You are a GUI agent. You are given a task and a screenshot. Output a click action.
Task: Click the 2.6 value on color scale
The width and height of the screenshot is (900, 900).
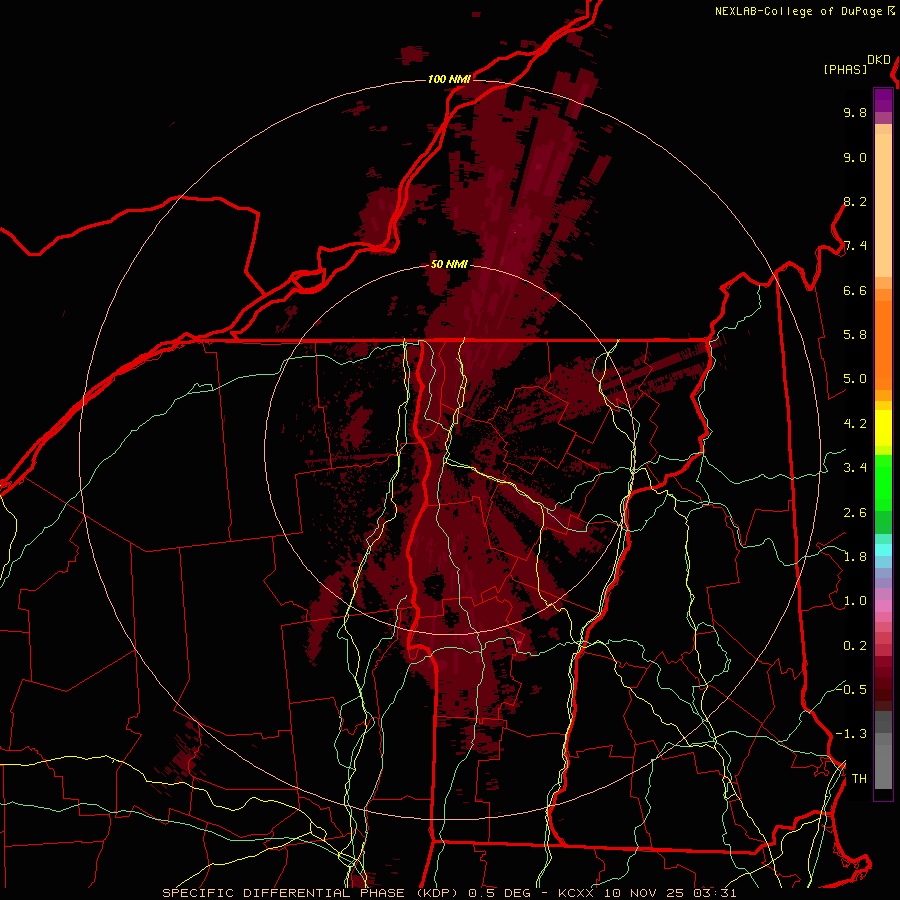[855, 512]
